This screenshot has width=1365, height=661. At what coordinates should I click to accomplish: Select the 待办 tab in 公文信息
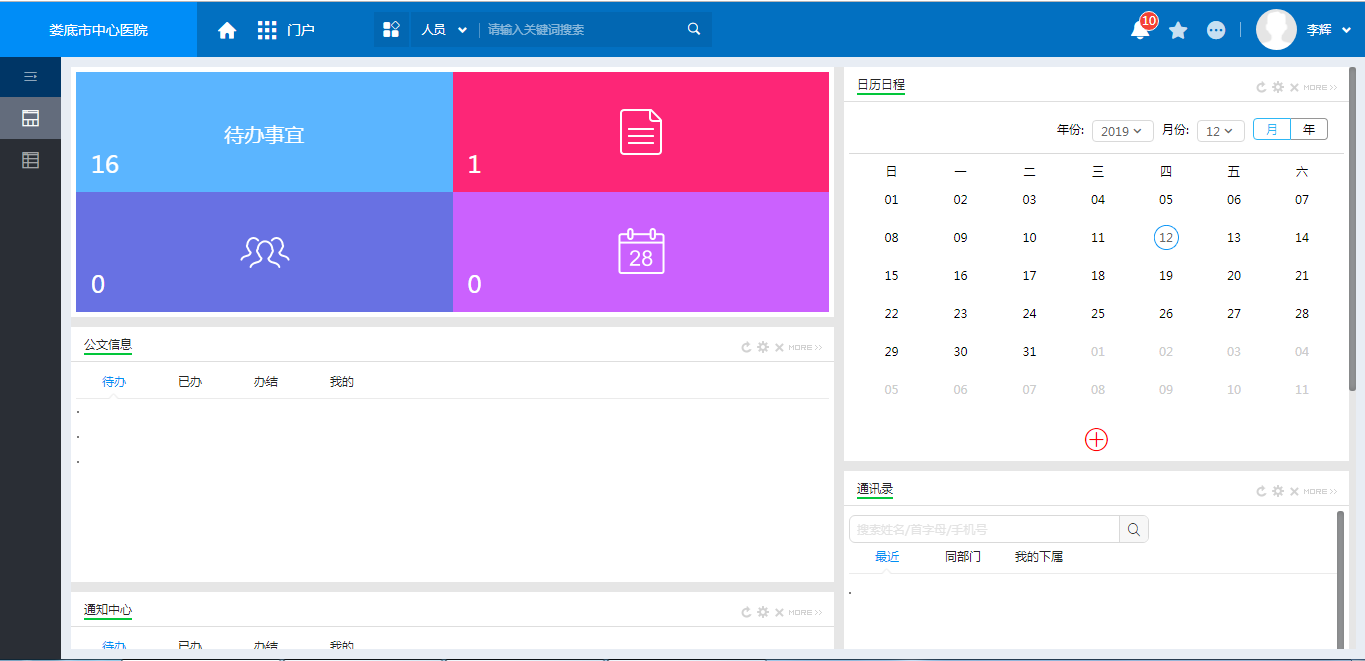click(x=114, y=382)
